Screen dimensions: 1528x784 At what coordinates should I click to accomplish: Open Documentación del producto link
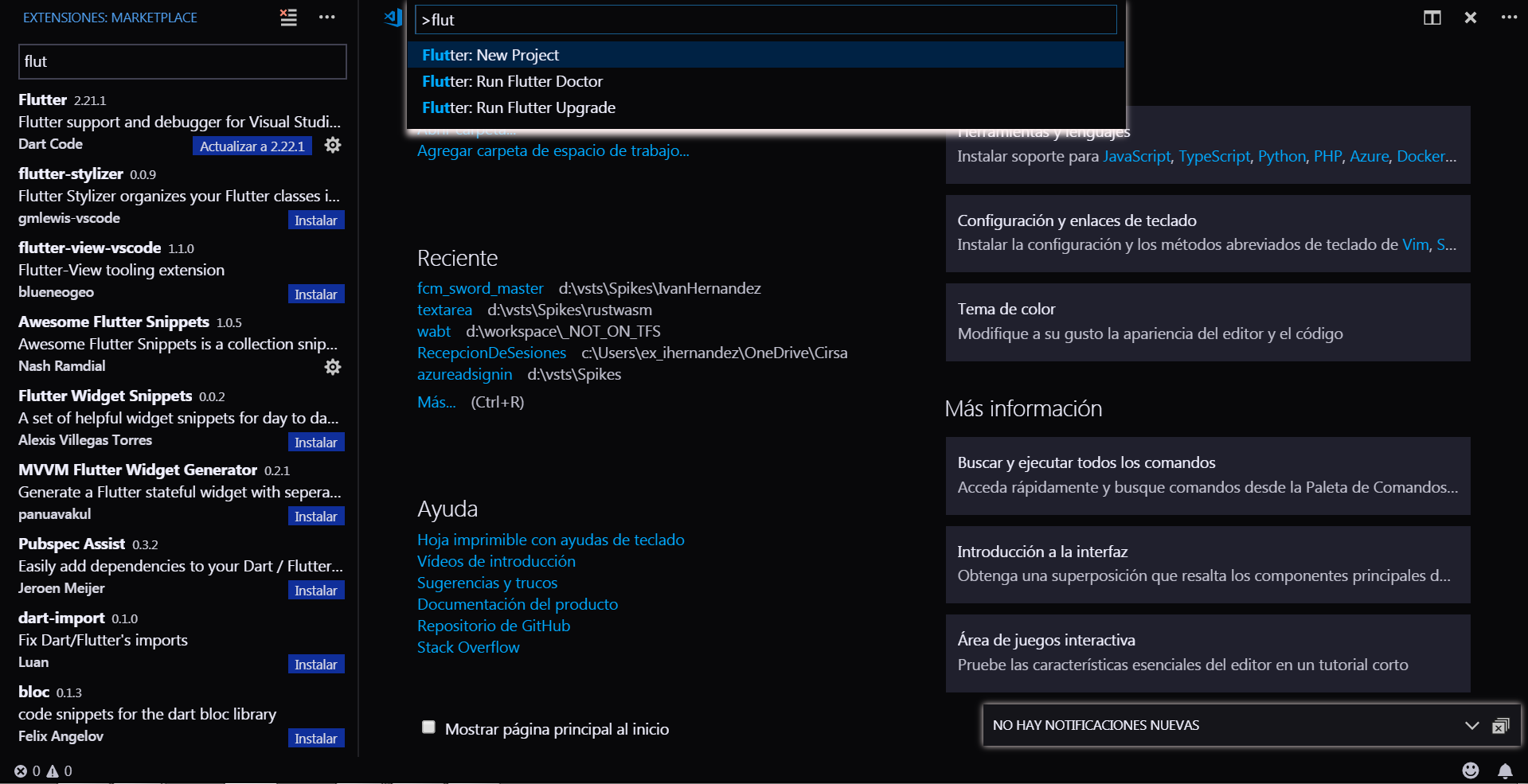coord(518,604)
